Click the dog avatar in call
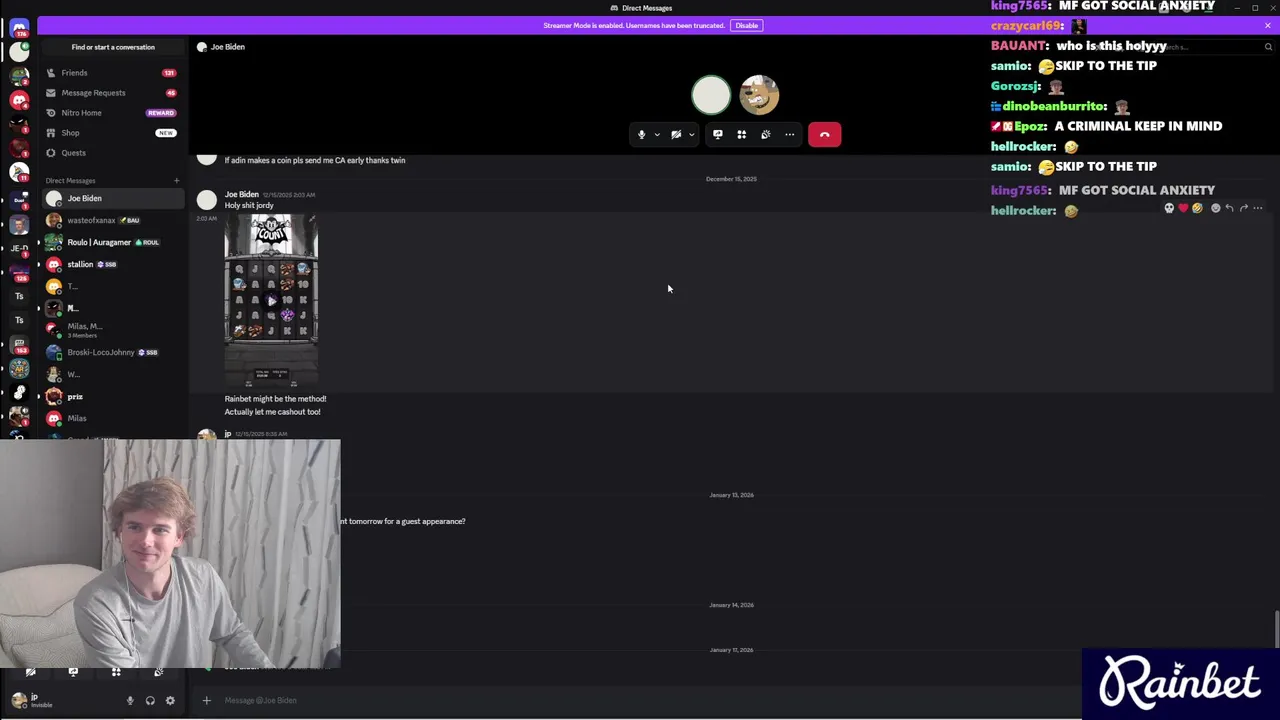1280x720 pixels. [x=759, y=95]
